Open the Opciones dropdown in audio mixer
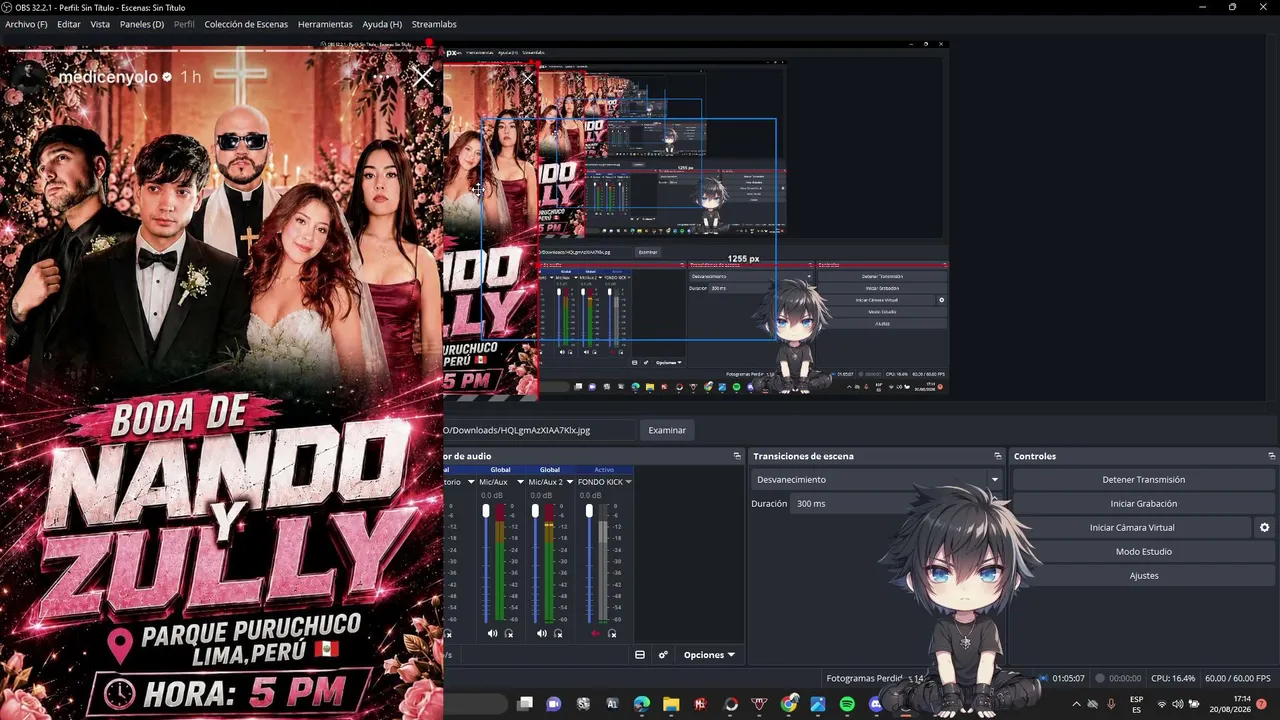The width and height of the screenshot is (1280, 720). click(x=709, y=655)
